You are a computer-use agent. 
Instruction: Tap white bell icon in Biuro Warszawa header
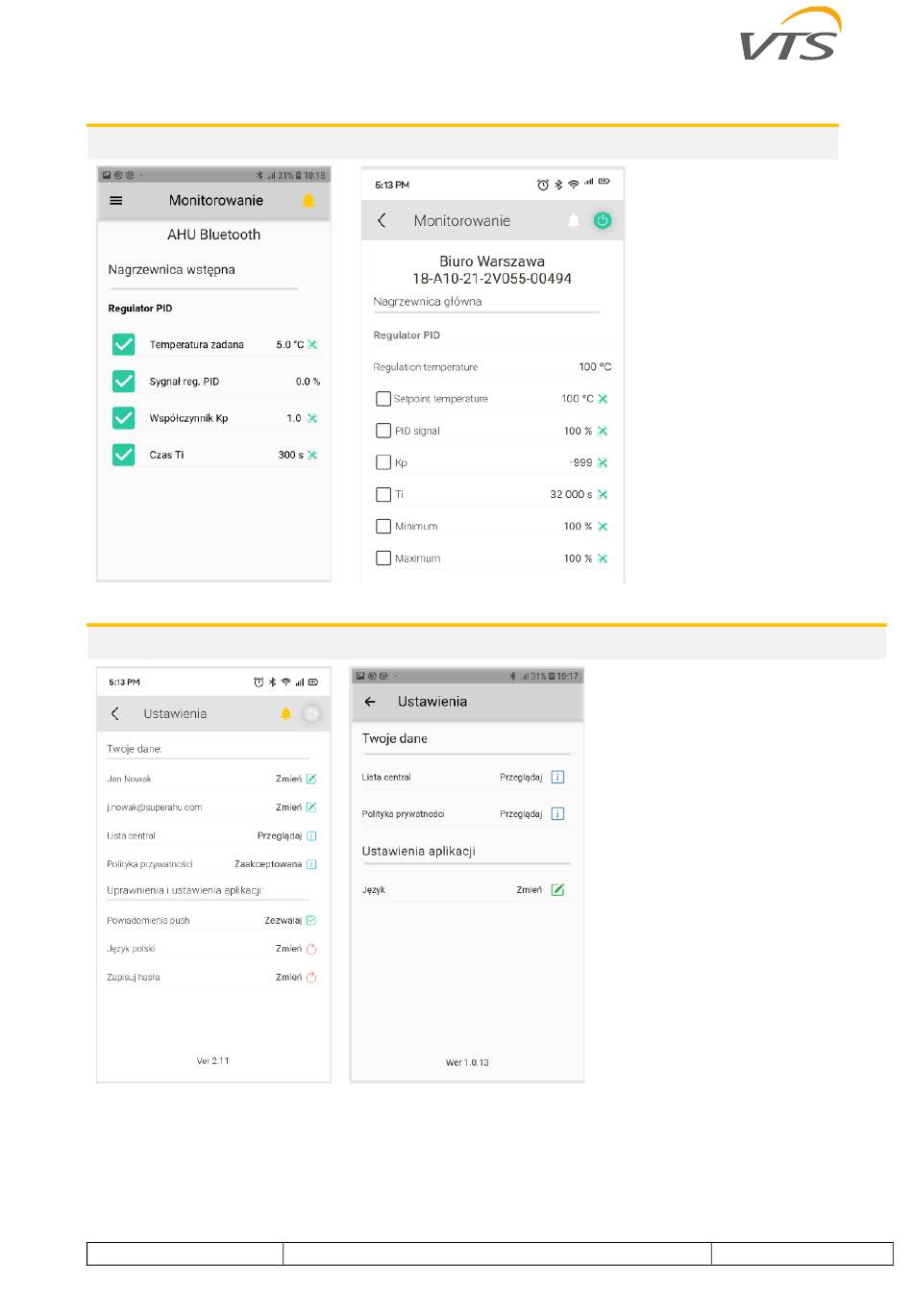574,221
